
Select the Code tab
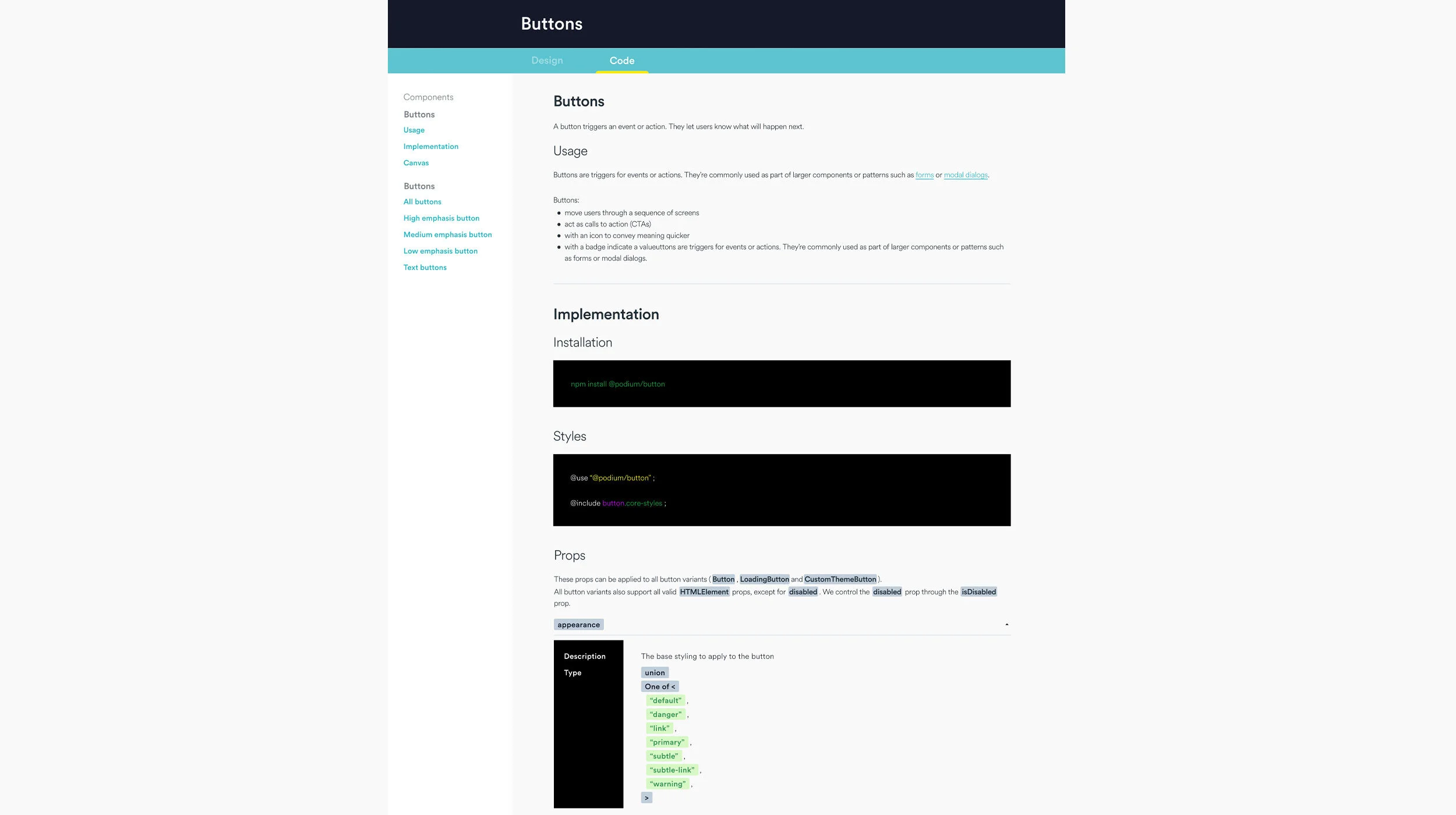coord(621,61)
